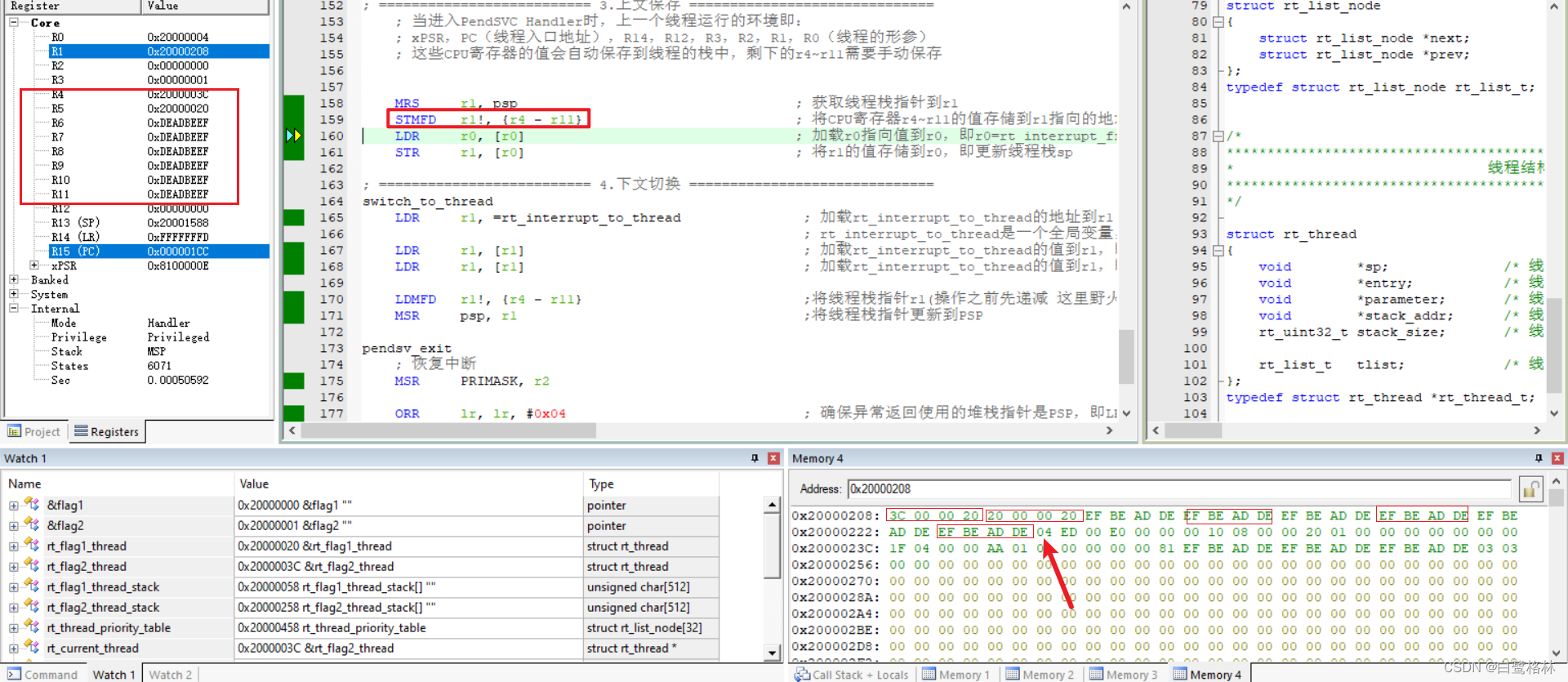
Task: Collapse the Internal register group
Action: (14, 309)
